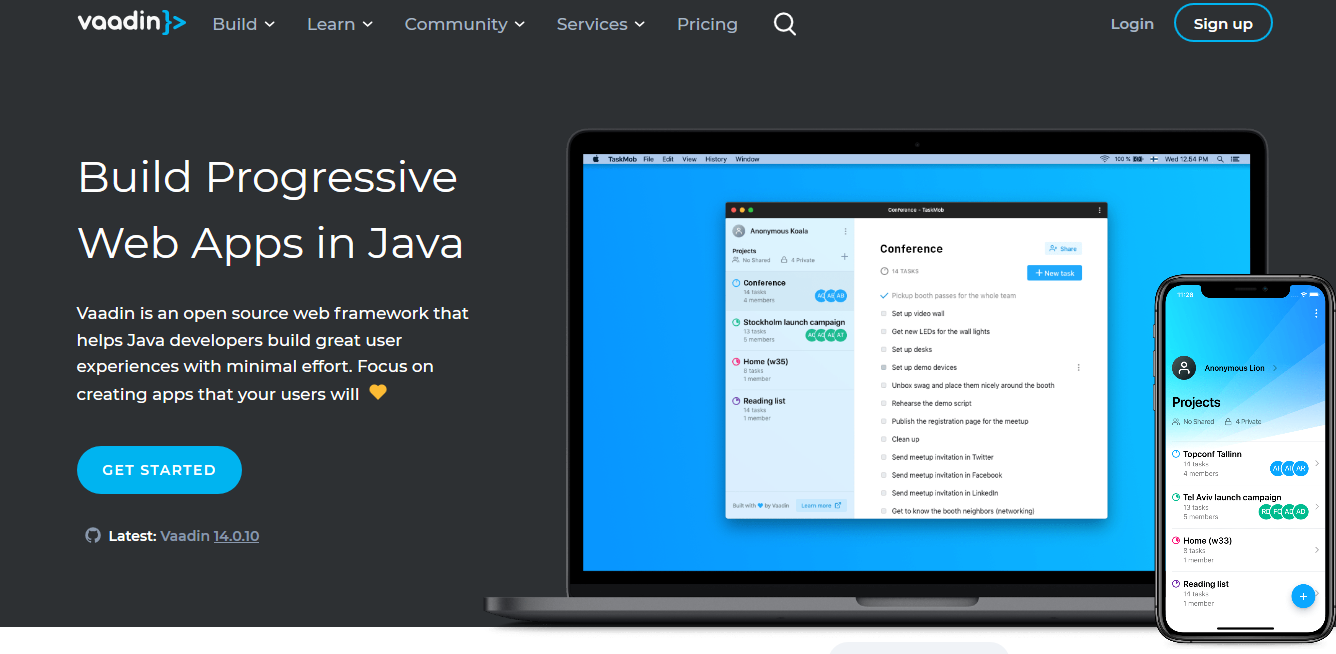Expand the Learn dropdown menu
Image resolution: width=1336 pixels, height=654 pixels.
(340, 24)
